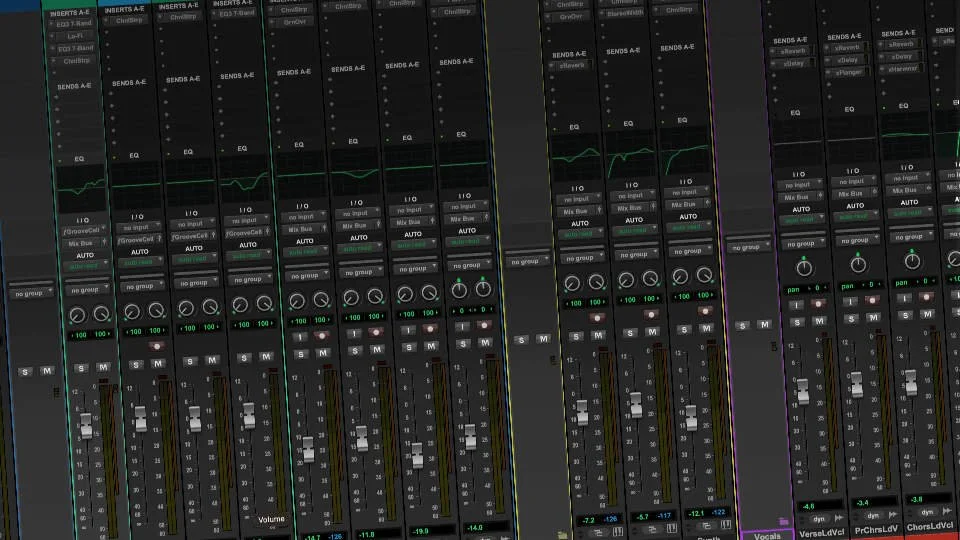Open StereoWidth insert on -5.7 track
Screen dimensions: 960x540
click(625, 12)
